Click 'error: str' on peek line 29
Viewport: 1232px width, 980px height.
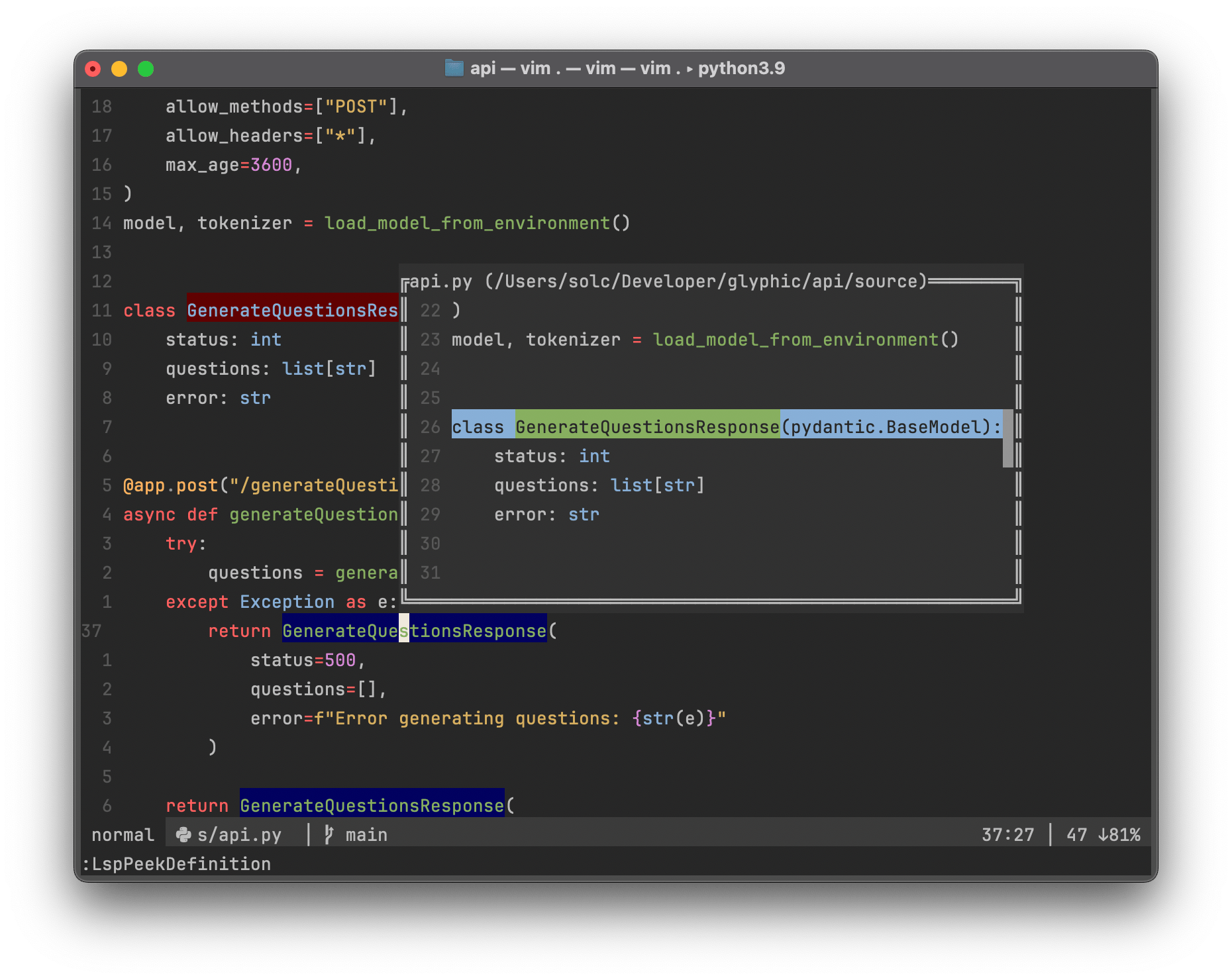point(546,514)
